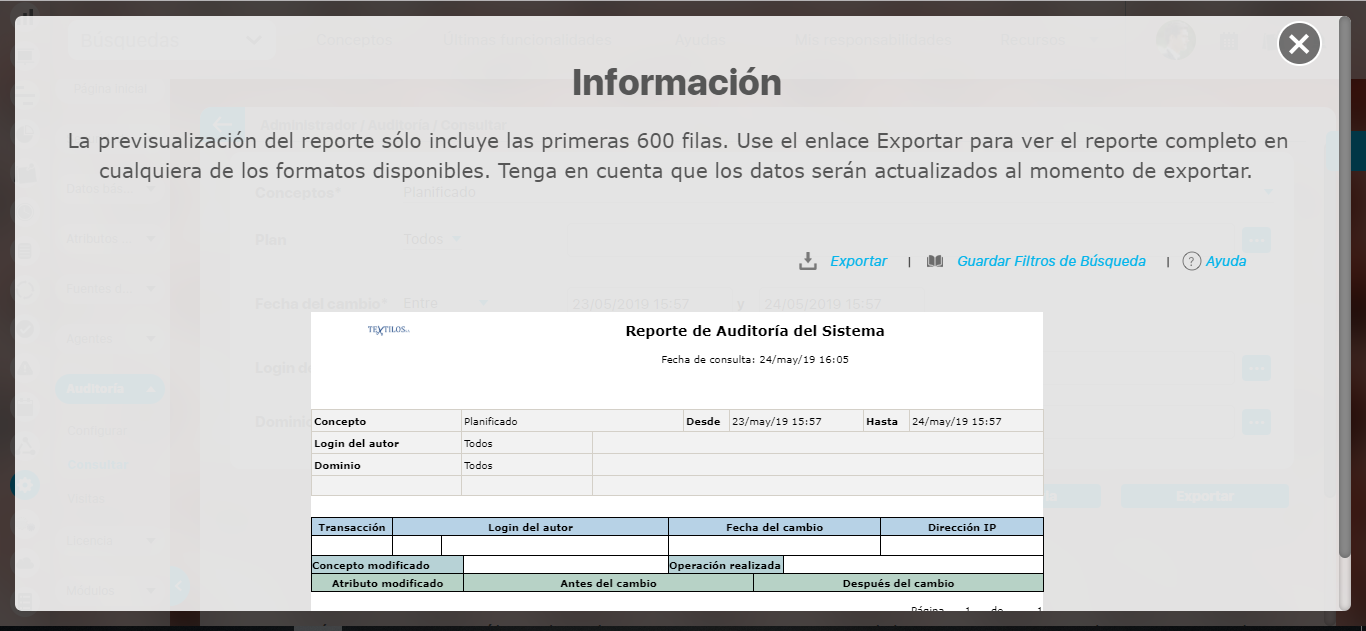This screenshot has width=1366, height=631.
Task: Open the Plan Todos dropdown
Action: click(432, 240)
